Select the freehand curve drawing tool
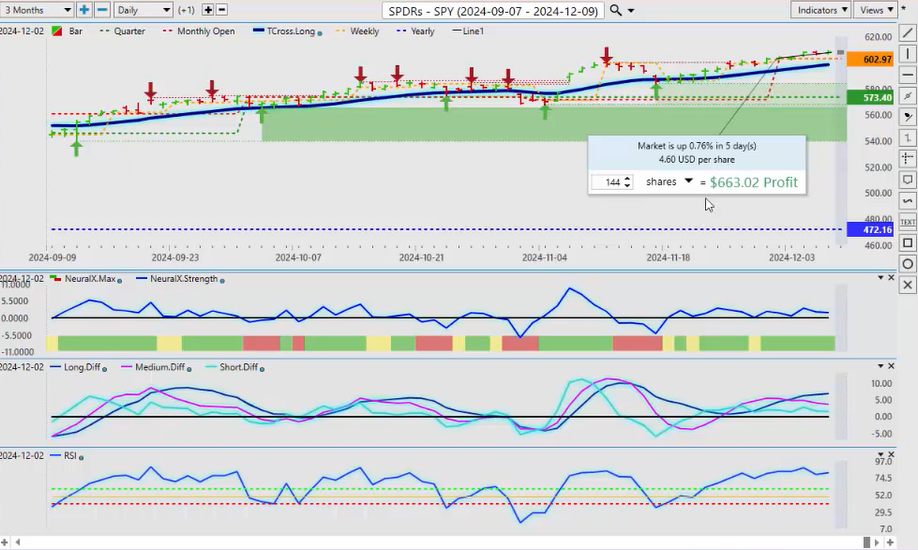 tap(907, 201)
